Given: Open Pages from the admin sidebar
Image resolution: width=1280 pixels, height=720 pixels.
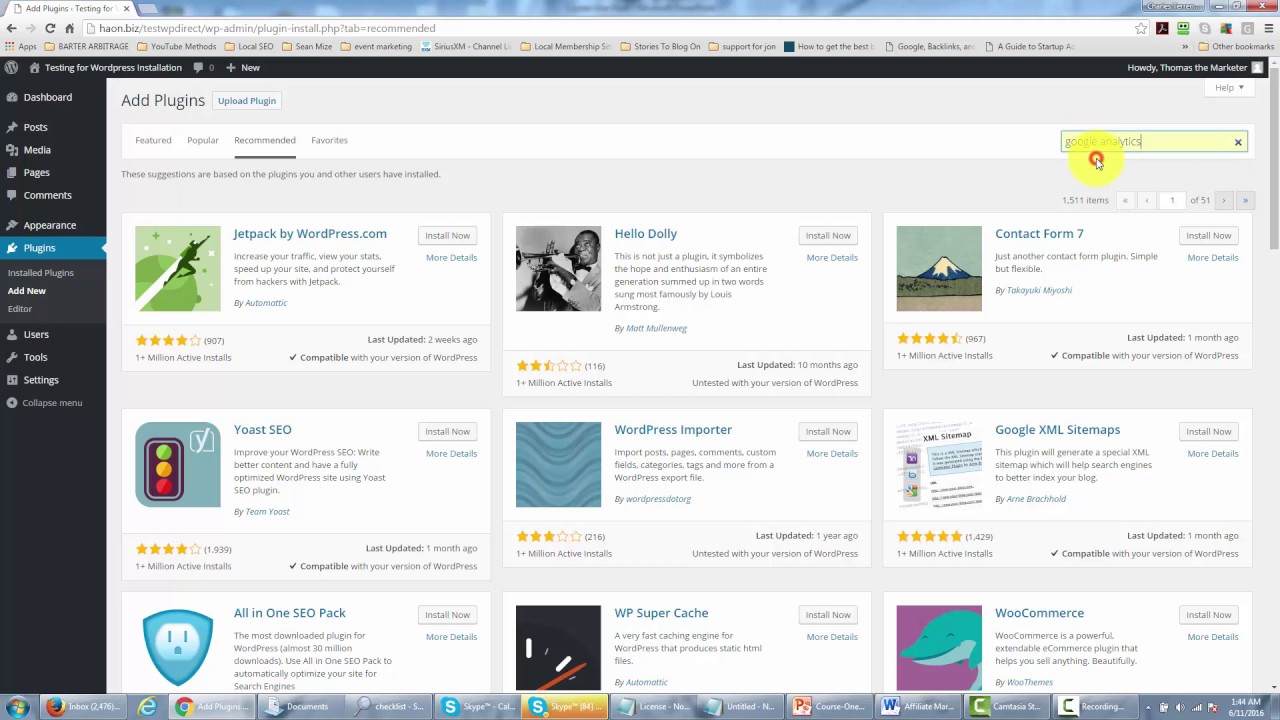Looking at the screenshot, I should click(x=36, y=172).
